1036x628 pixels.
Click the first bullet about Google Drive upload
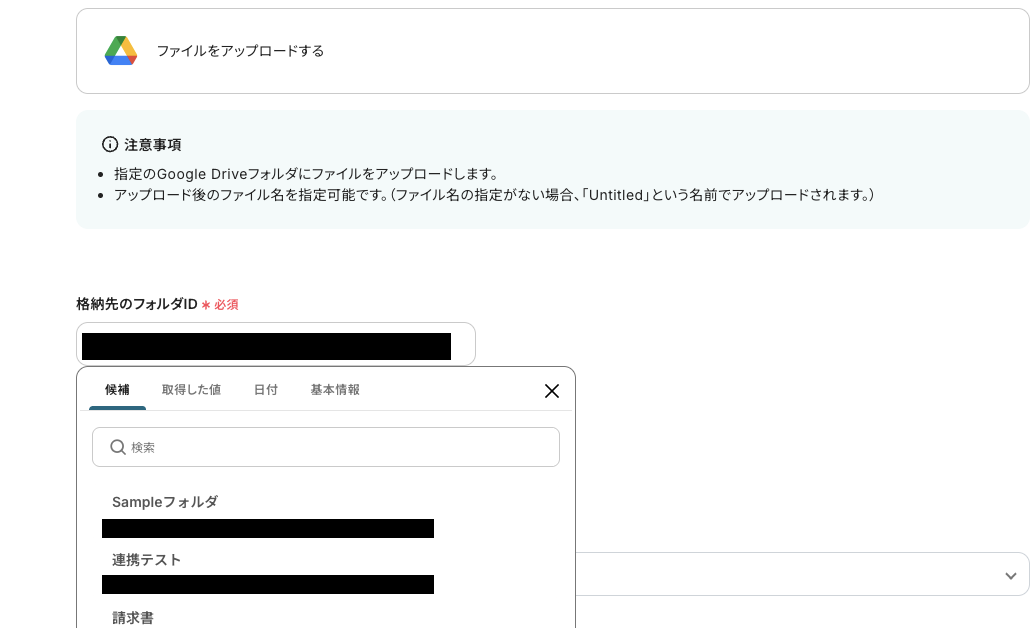300,173
